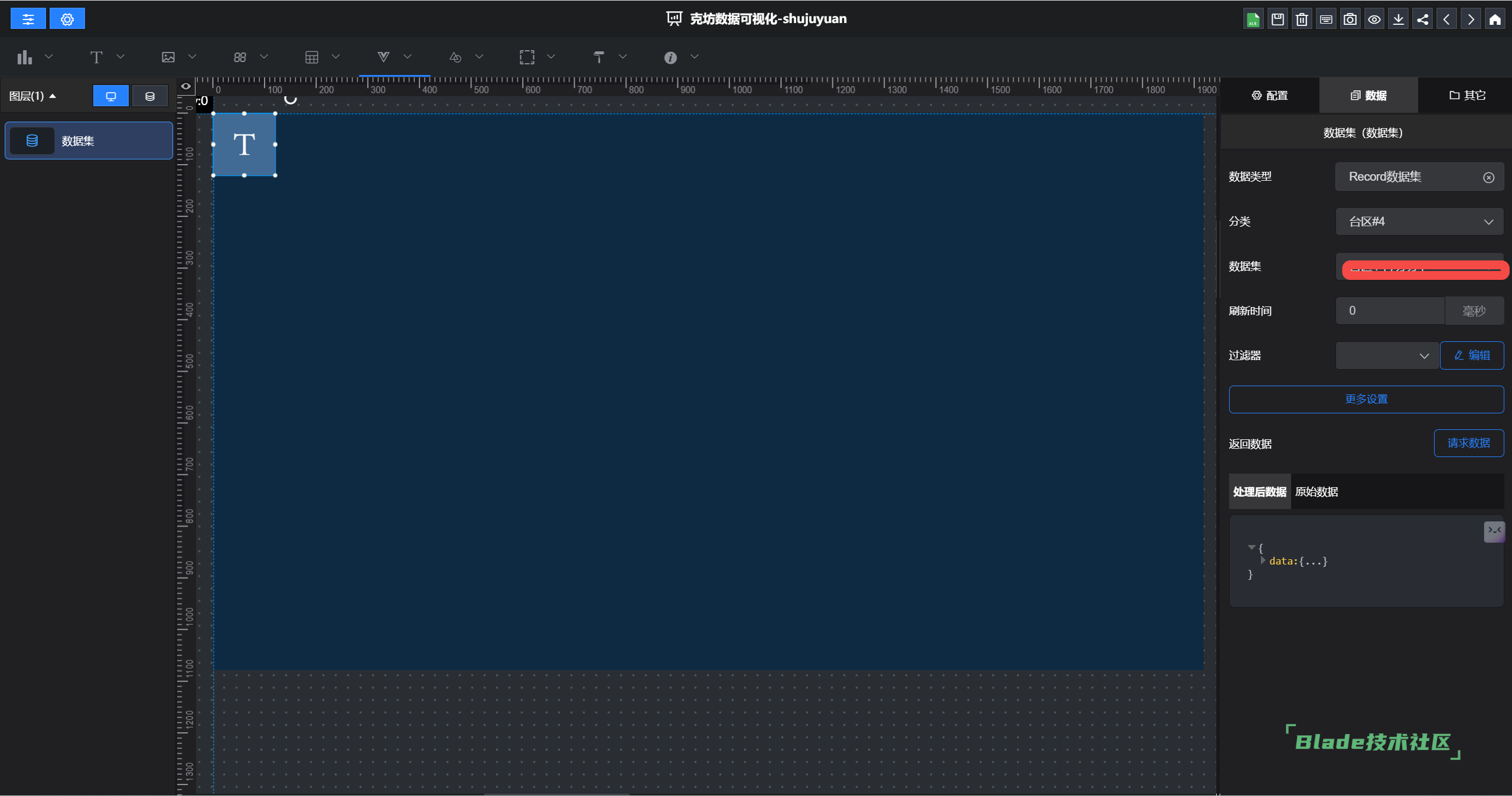The height and width of the screenshot is (796, 1512).
Task: Open the shapes components icon
Action: [x=455, y=57]
